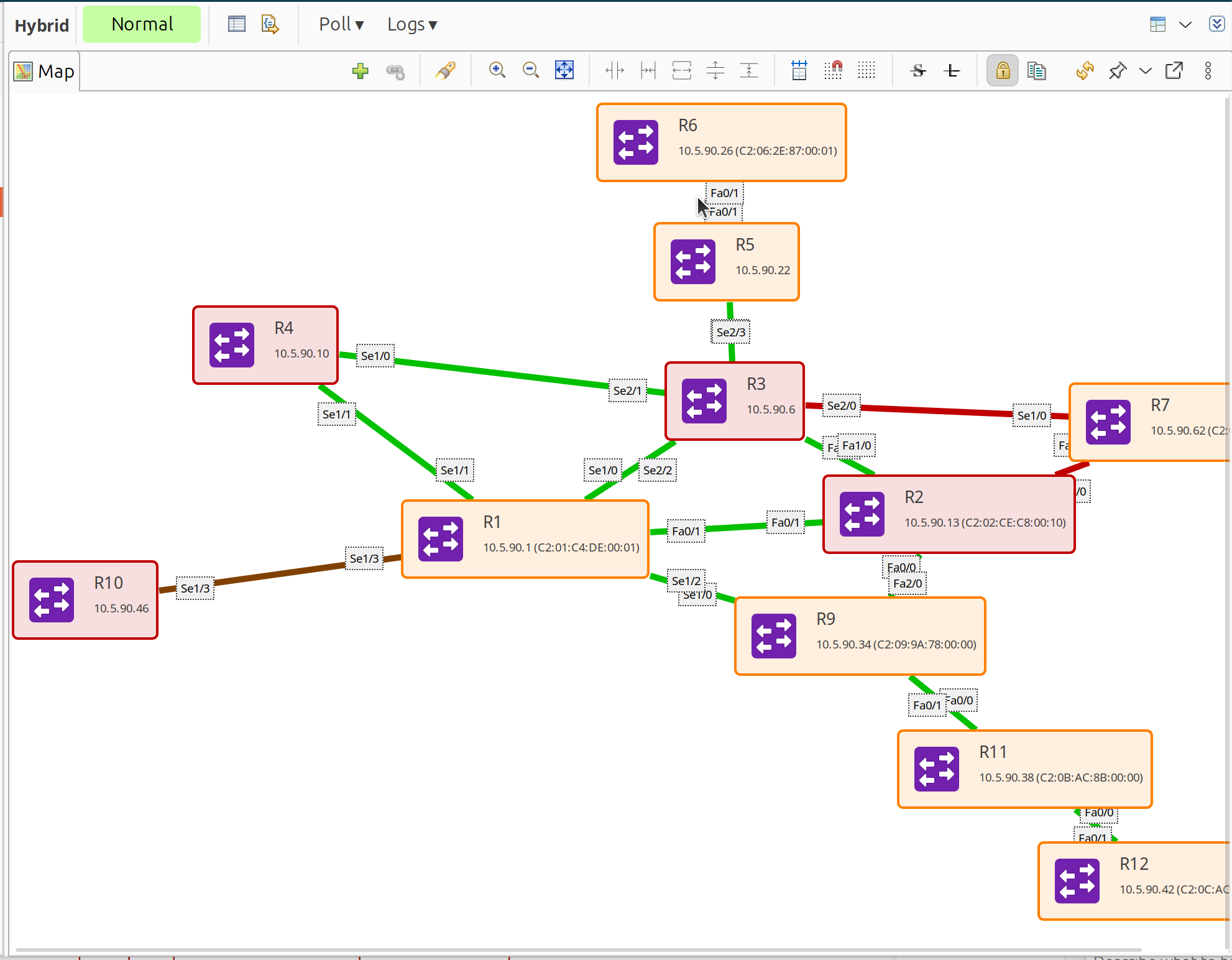Screen dimensions: 1232x960
Task: Click the align to grid table icon
Action: tap(799, 70)
